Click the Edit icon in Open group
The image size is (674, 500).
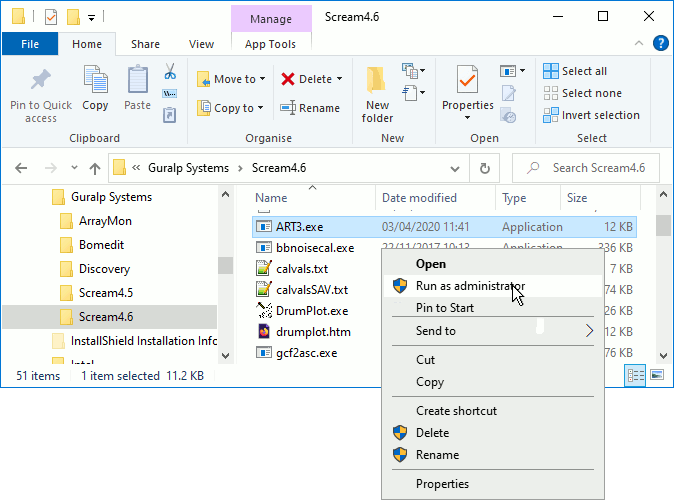coord(509,93)
